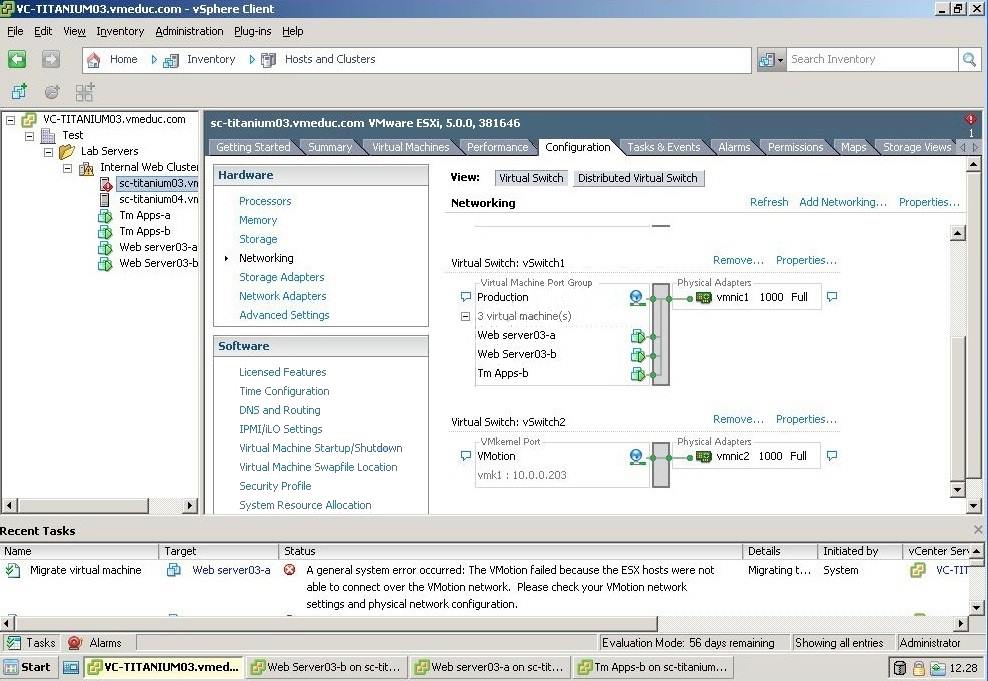Switch to the Performance tab
Screen dimensions: 988x681
(497, 147)
